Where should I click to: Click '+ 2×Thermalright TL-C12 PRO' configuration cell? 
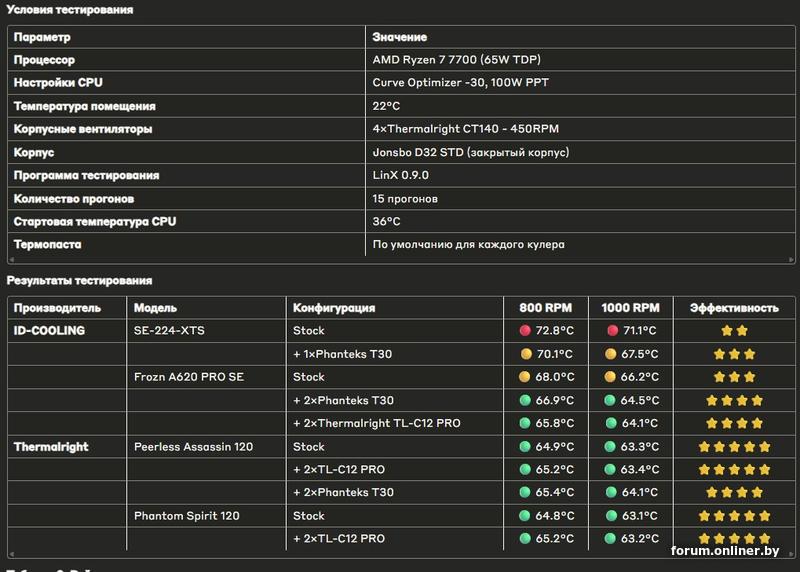pos(377,423)
